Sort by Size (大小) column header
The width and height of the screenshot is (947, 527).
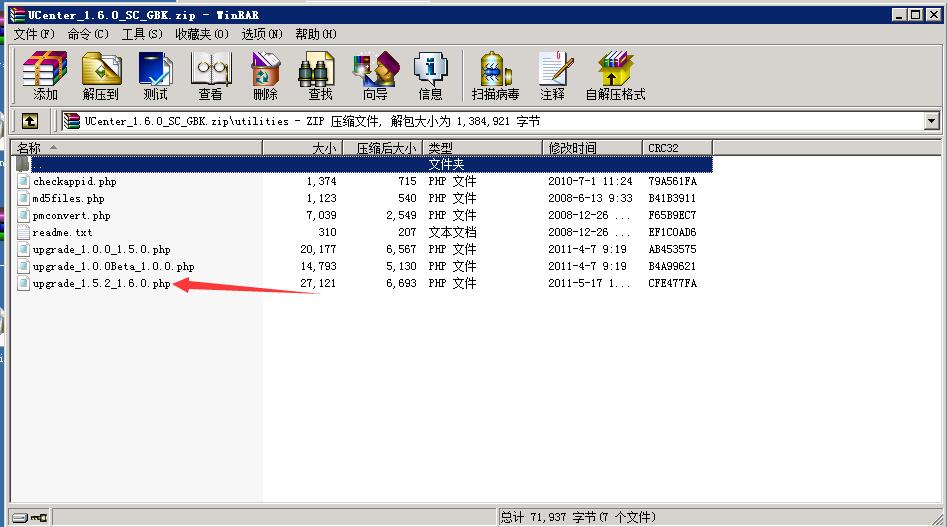(303, 148)
